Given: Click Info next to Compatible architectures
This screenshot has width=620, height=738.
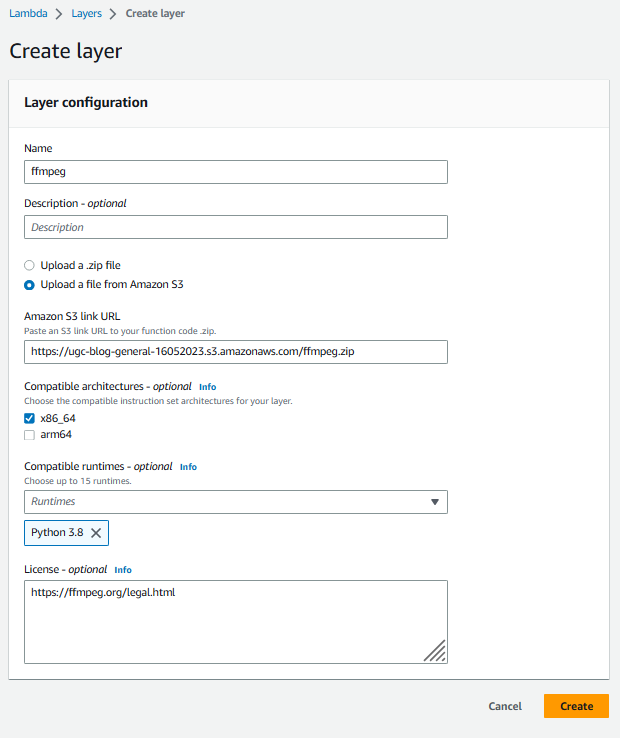Looking at the screenshot, I should click(x=207, y=387).
